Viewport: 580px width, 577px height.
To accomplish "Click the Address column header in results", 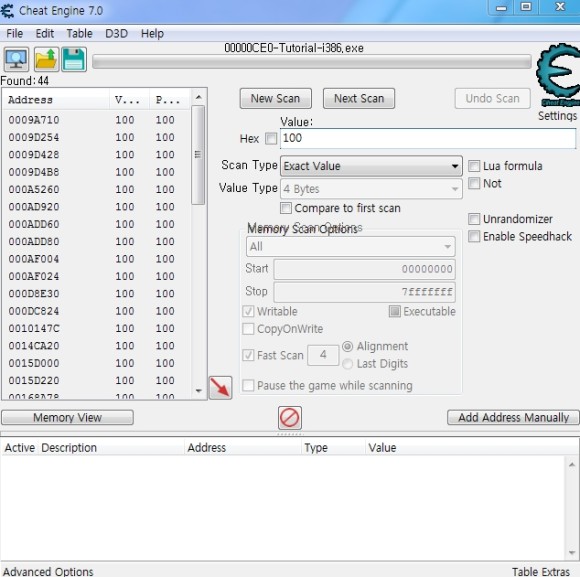I will click(55, 100).
